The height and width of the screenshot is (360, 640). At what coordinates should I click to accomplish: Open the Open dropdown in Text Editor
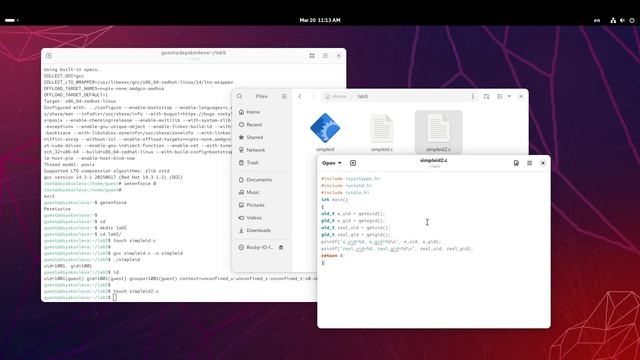click(331, 163)
